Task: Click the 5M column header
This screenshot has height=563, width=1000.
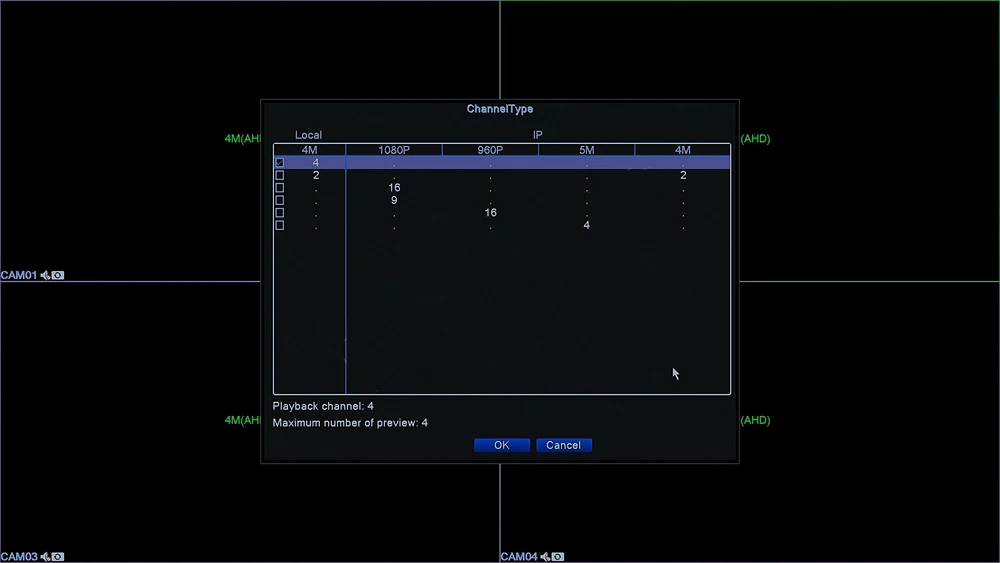Action: pos(587,150)
